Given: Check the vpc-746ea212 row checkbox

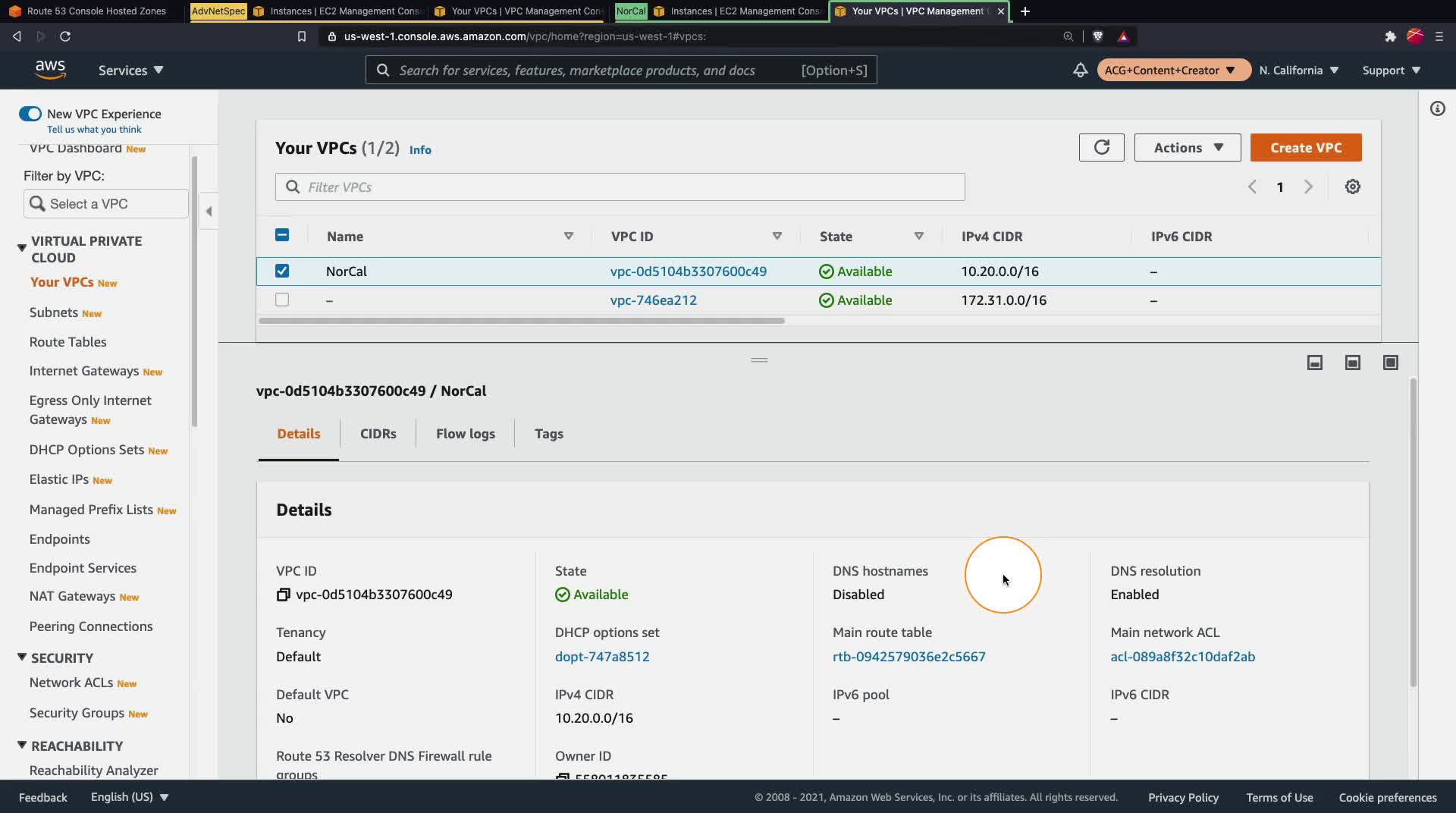Looking at the screenshot, I should [x=282, y=300].
